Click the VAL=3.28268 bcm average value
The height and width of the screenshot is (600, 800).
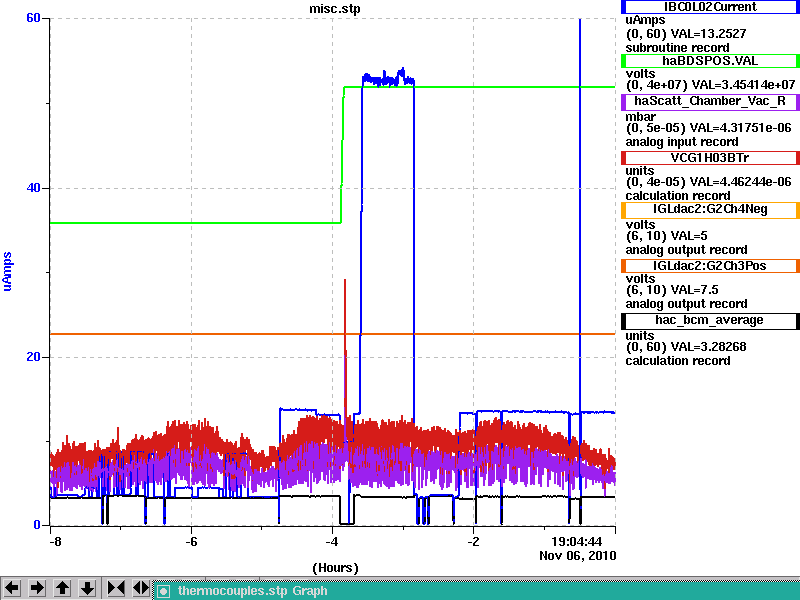click(x=708, y=347)
